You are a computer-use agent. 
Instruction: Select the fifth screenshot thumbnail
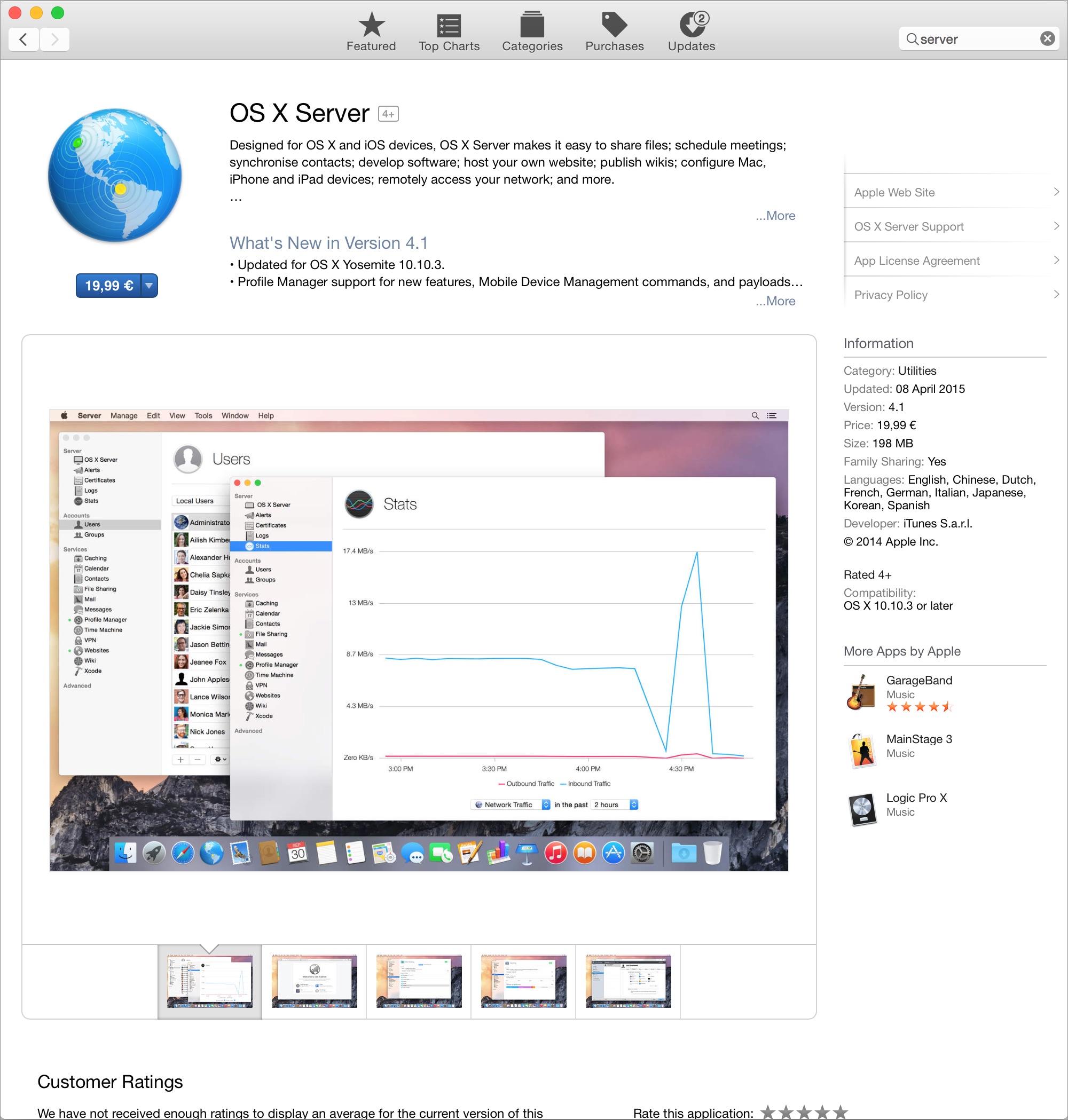[x=629, y=981]
